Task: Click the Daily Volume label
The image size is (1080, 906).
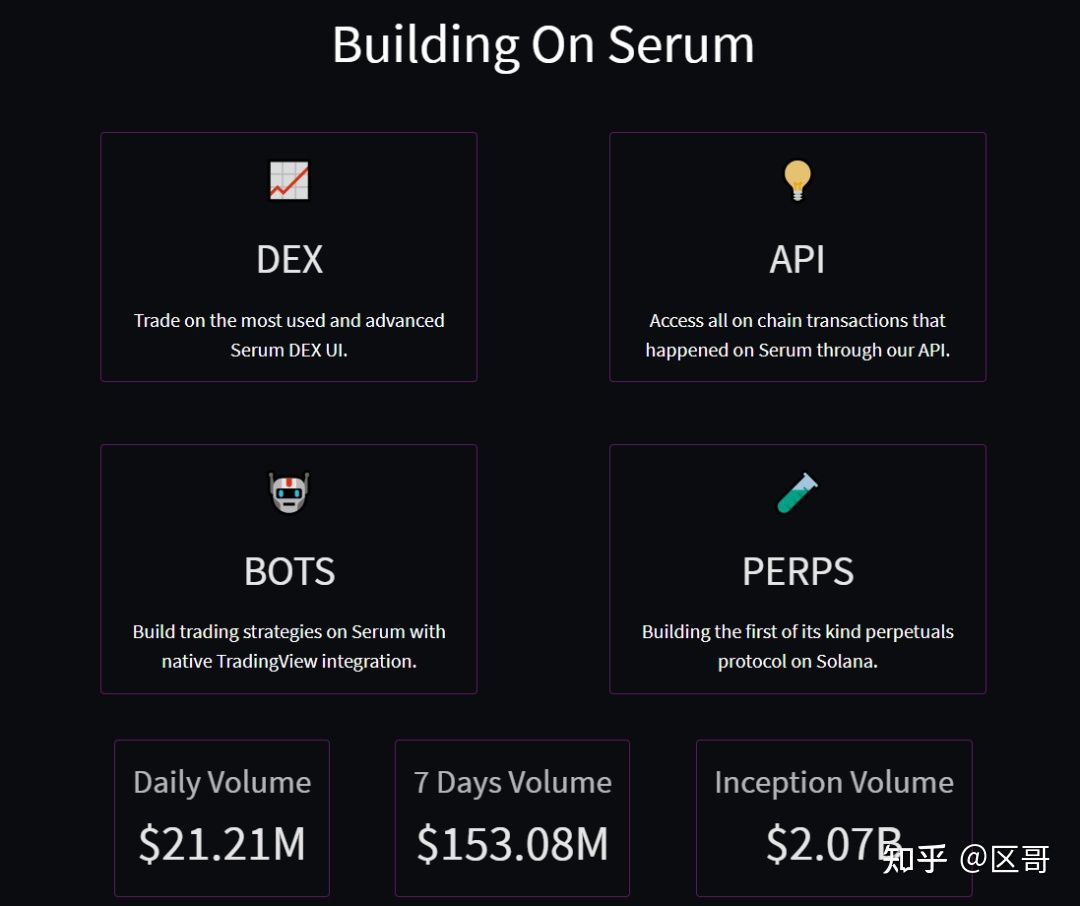Action: coord(222,783)
